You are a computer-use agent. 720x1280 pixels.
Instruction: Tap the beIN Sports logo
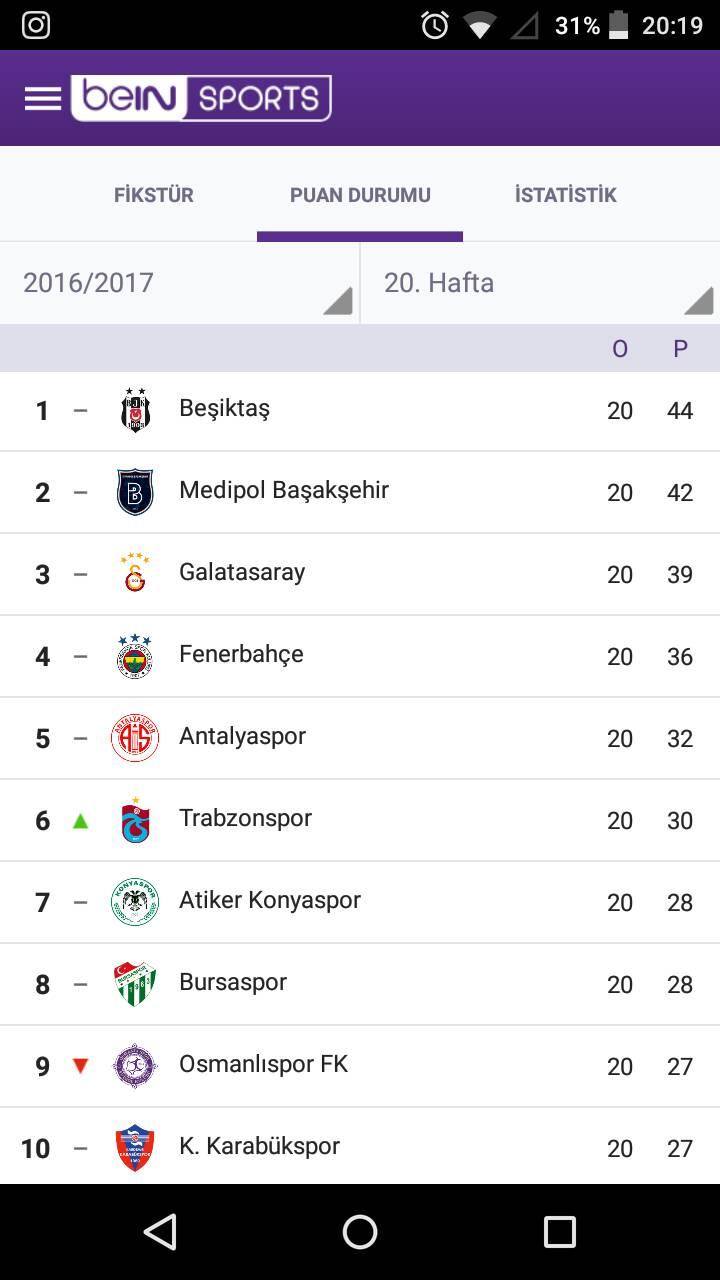click(201, 98)
